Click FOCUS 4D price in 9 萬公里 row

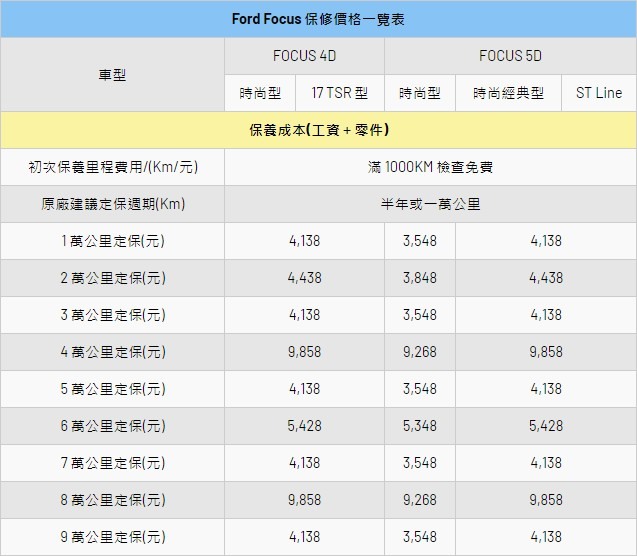point(304,537)
